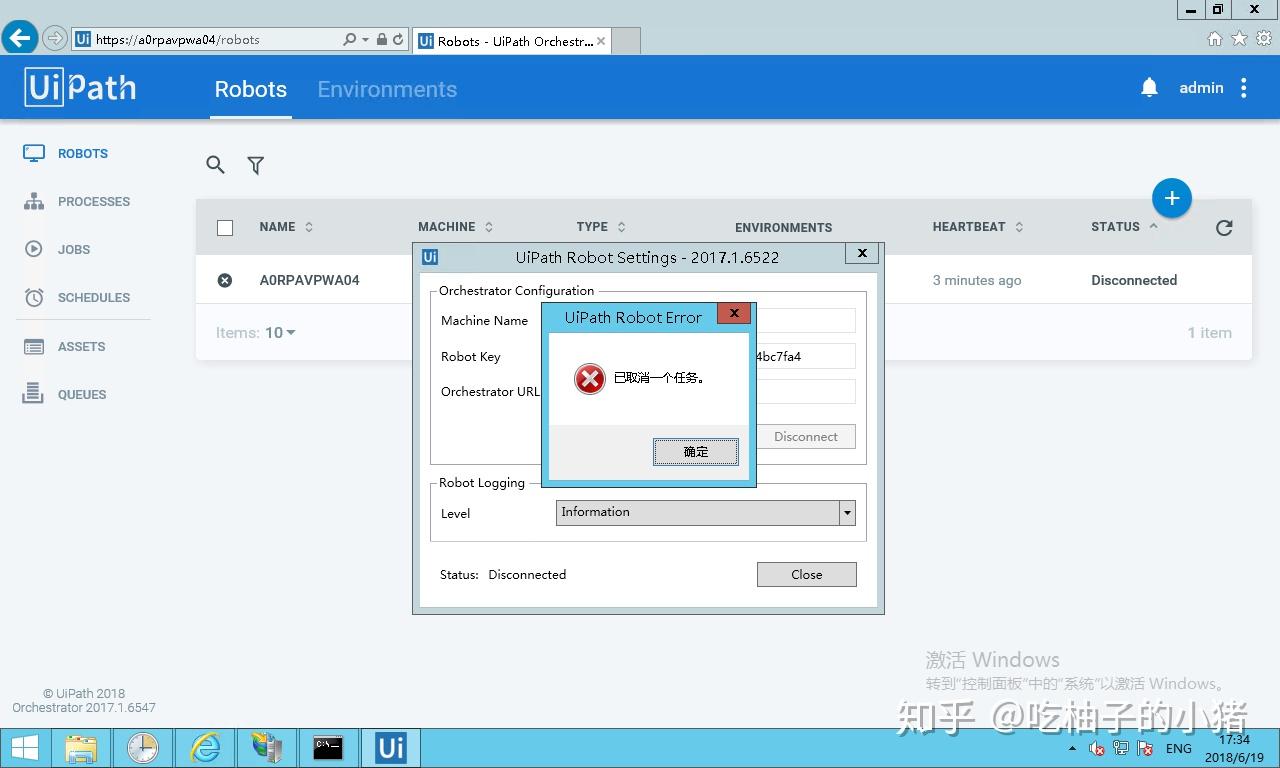The height and width of the screenshot is (768, 1280).
Task: Click the blue plus button to add a robot
Action: pyautogui.click(x=1171, y=197)
